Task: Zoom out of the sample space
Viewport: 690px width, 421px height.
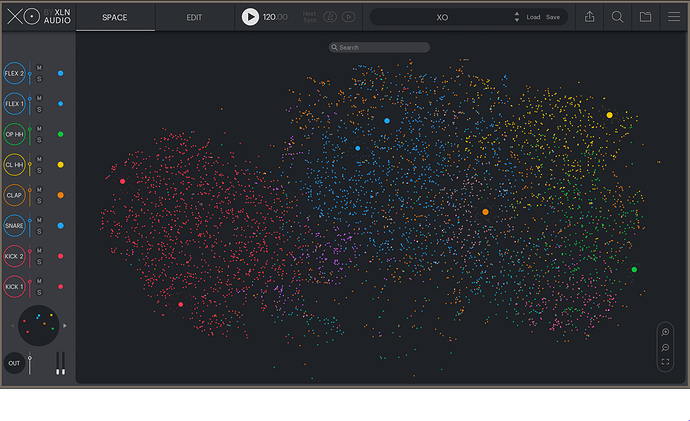Action: (665, 348)
